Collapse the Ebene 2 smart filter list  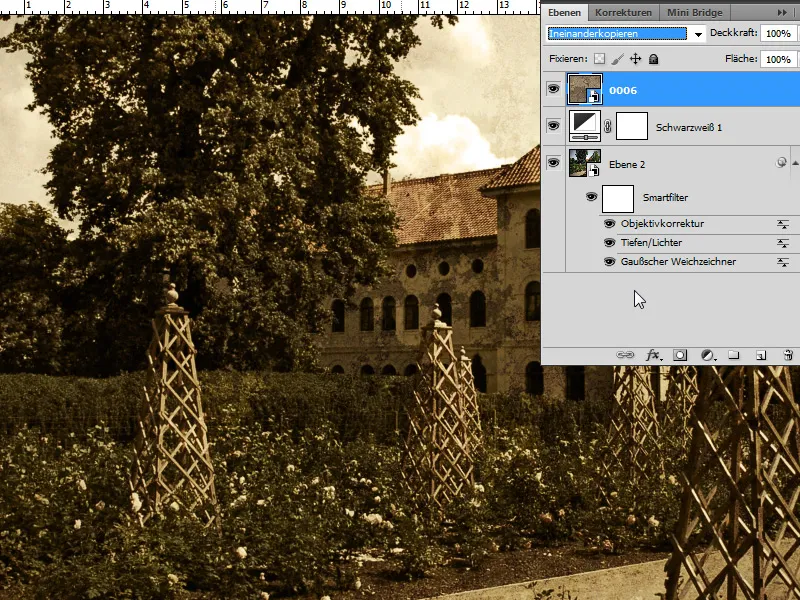point(795,163)
